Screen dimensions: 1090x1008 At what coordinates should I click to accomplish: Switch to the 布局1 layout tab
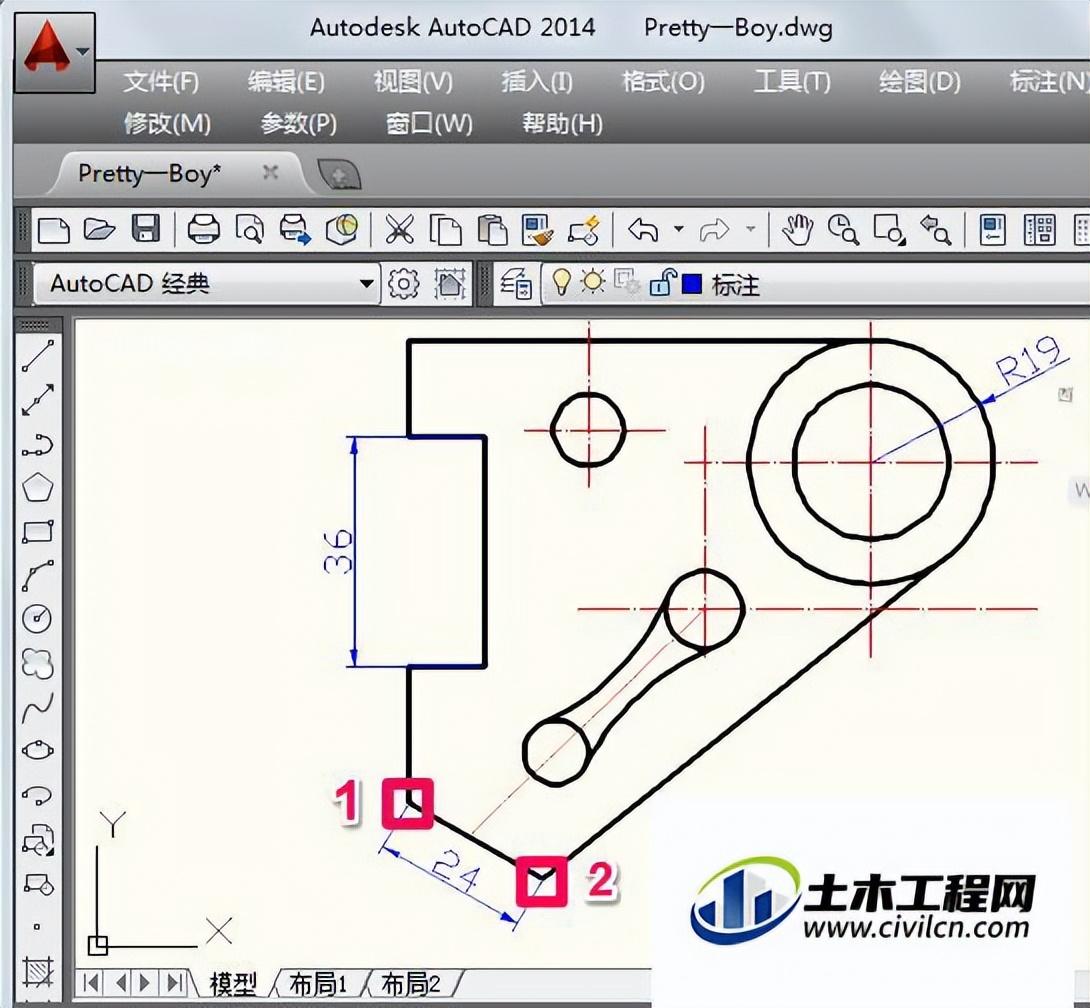click(317, 984)
